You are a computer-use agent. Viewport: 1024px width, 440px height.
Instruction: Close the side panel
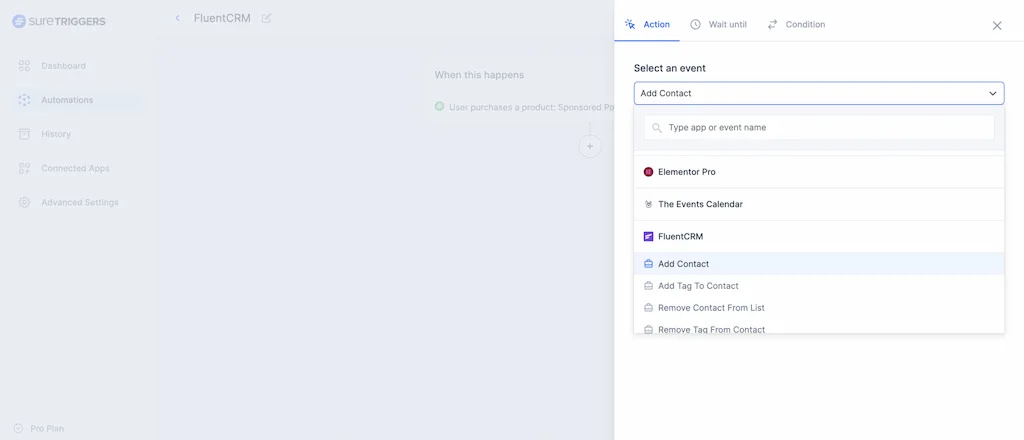pos(997,25)
